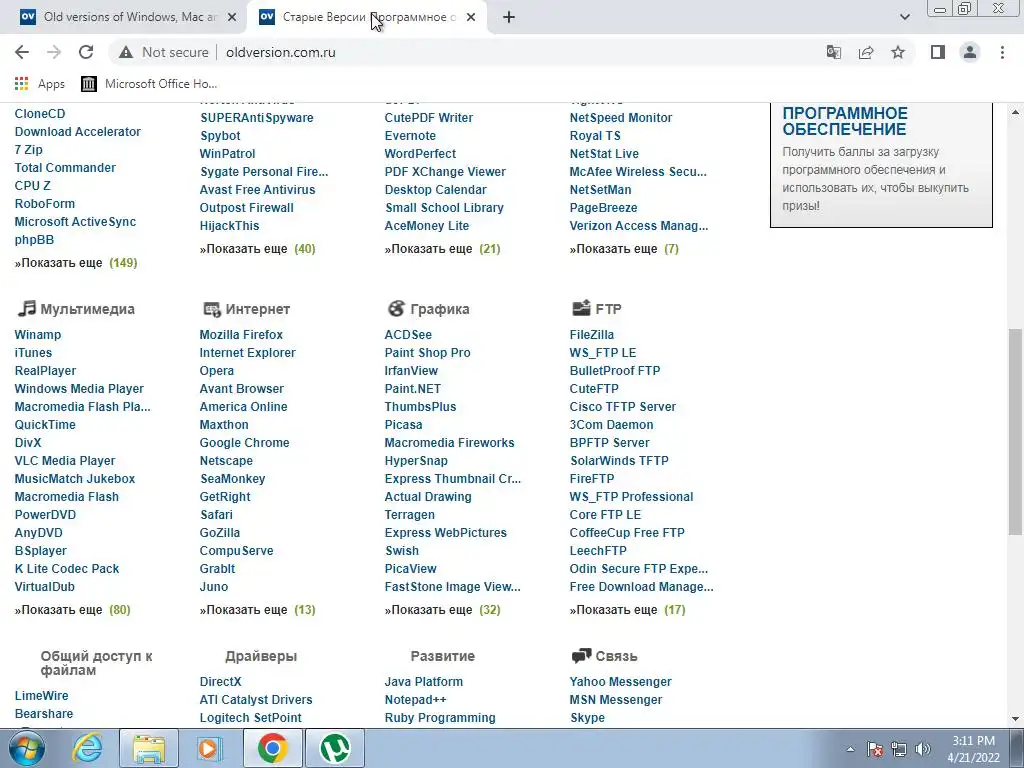Open the Mozilla Firefox link
The width and height of the screenshot is (1024, 768).
[241, 335]
